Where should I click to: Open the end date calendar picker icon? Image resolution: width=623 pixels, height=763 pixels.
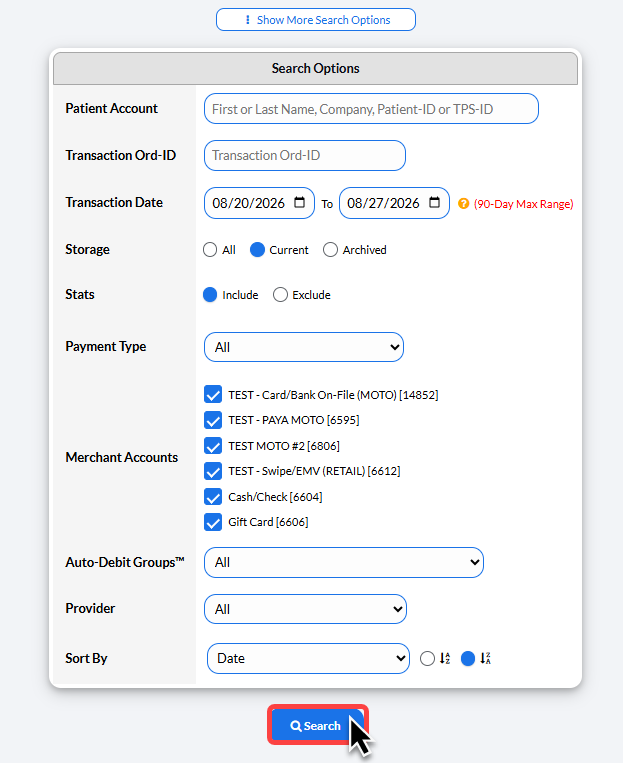(x=435, y=202)
